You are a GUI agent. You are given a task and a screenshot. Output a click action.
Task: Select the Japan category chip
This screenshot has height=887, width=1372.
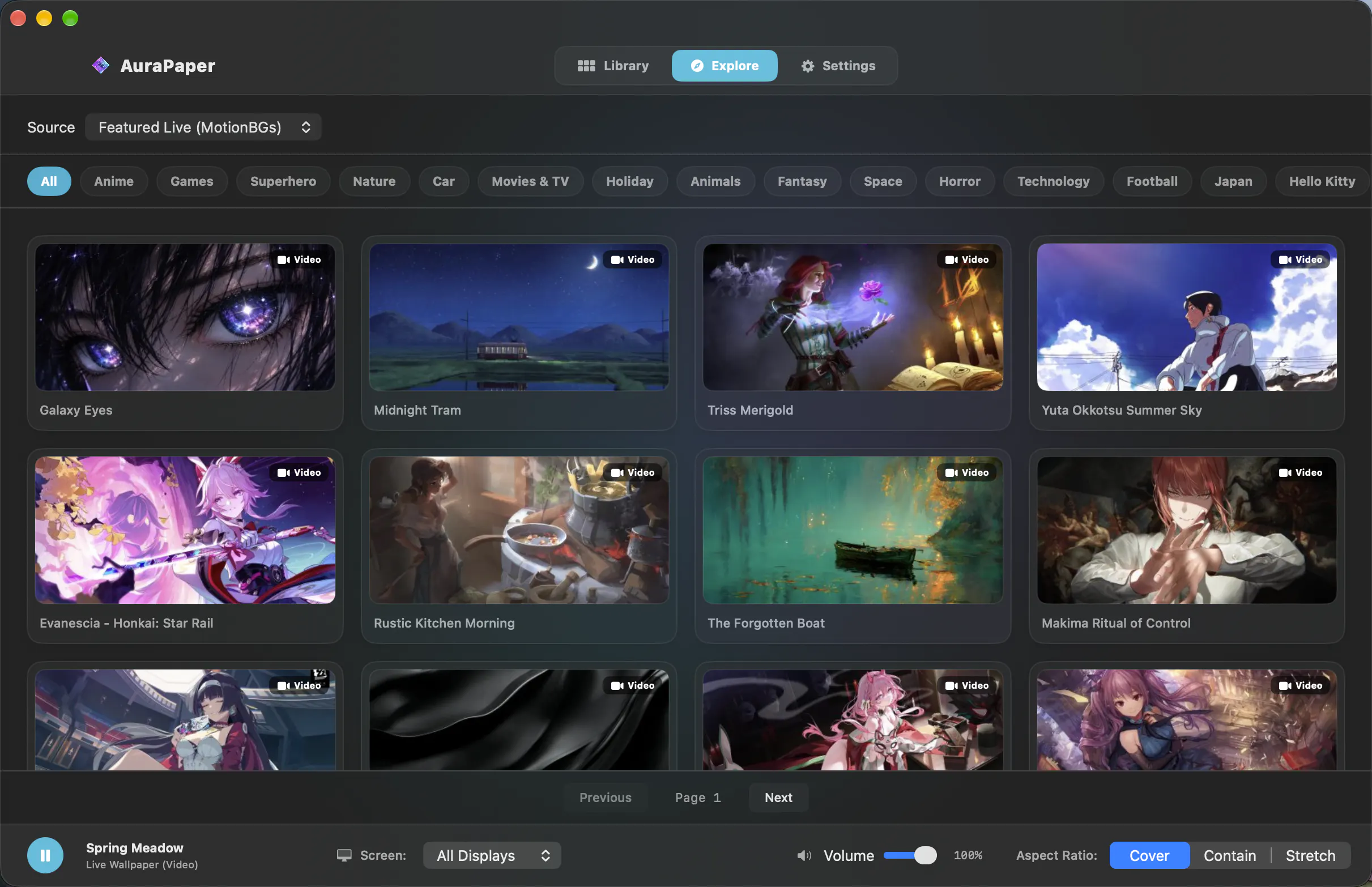point(1233,181)
